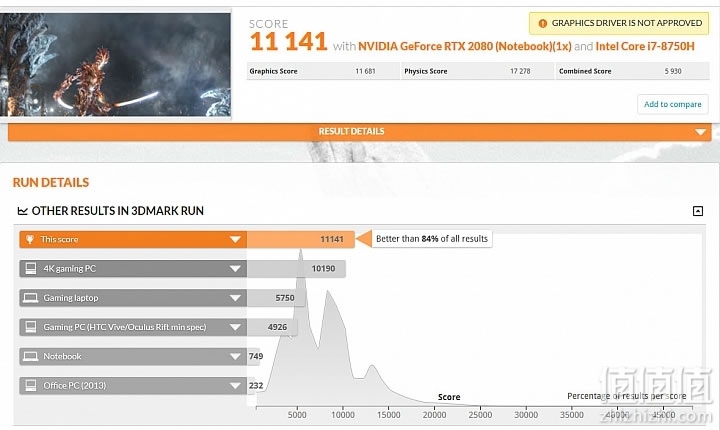Click the Graphics Score label
Screen dimensions: 720x430
[273, 71]
